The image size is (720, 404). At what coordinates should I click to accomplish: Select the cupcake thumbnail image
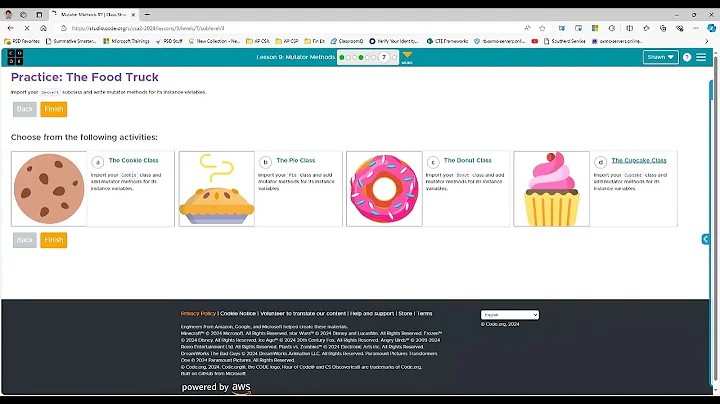coord(551,189)
